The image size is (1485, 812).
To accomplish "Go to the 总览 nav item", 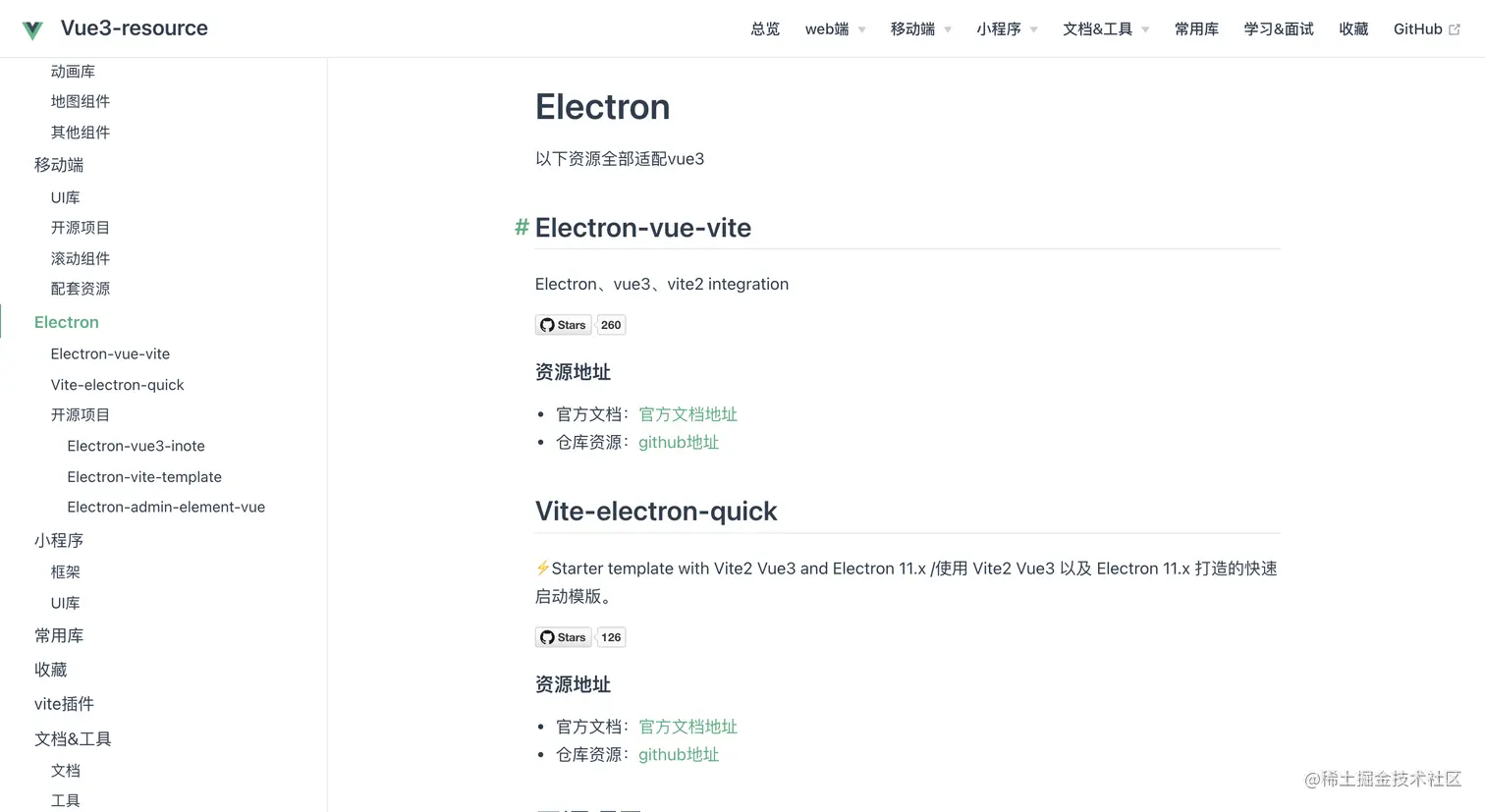I will (x=765, y=29).
